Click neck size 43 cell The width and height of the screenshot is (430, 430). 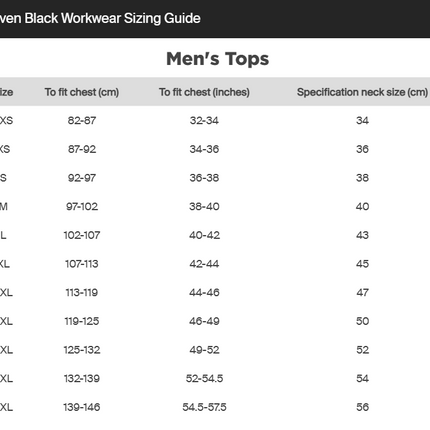point(362,235)
